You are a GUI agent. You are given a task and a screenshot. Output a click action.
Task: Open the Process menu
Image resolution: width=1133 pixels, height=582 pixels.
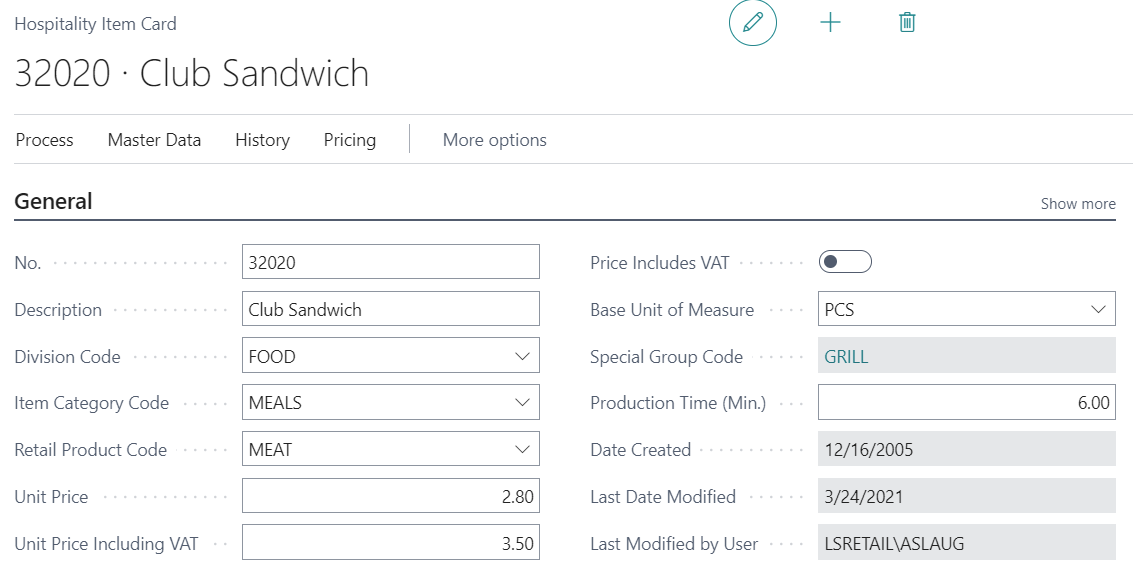point(45,140)
